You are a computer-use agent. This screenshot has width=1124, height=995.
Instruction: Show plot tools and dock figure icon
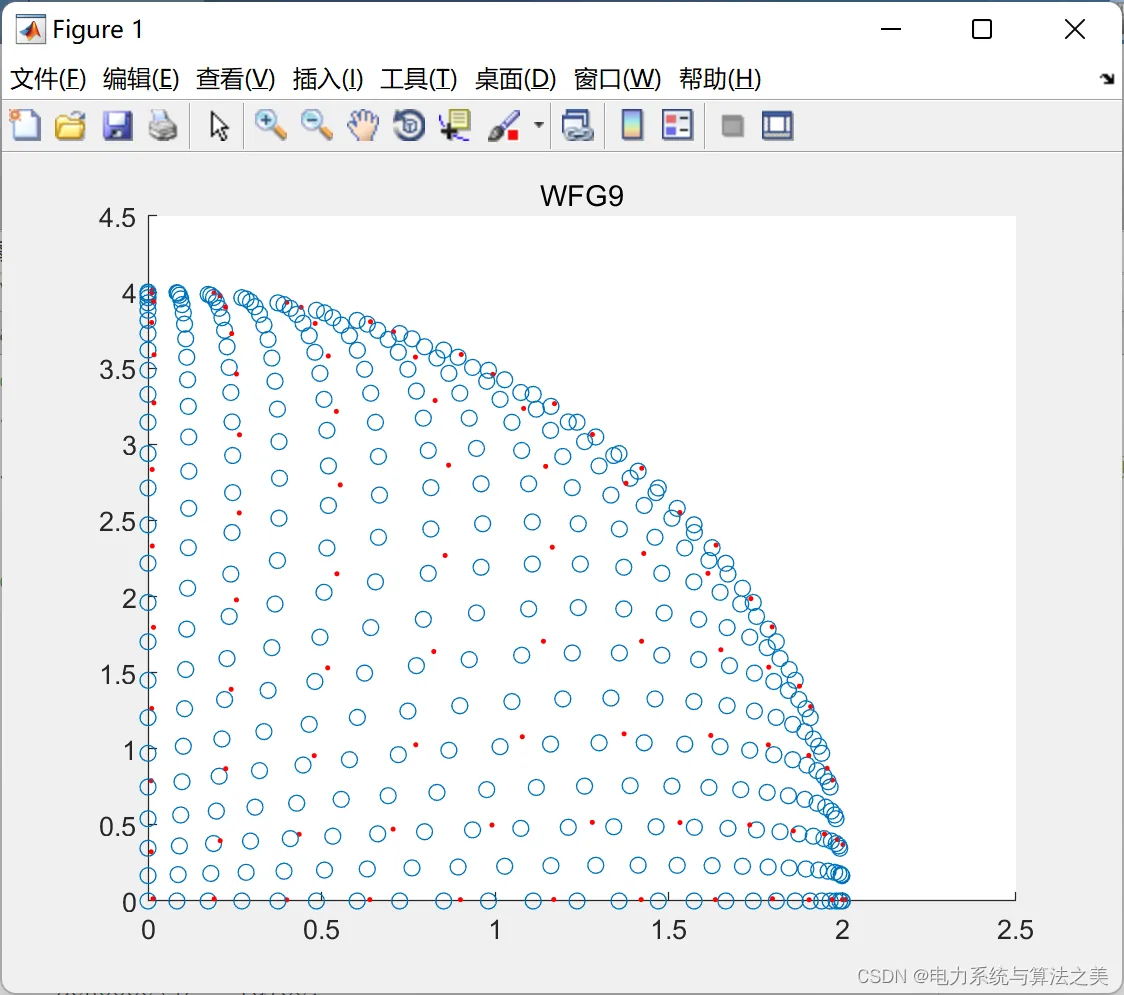click(x=777, y=125)
